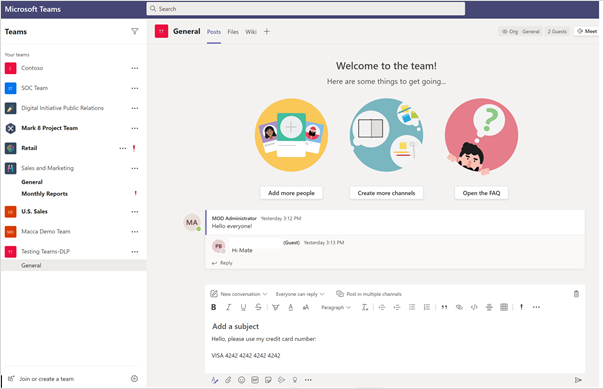Switch to the Files tab

coord(233,32)
